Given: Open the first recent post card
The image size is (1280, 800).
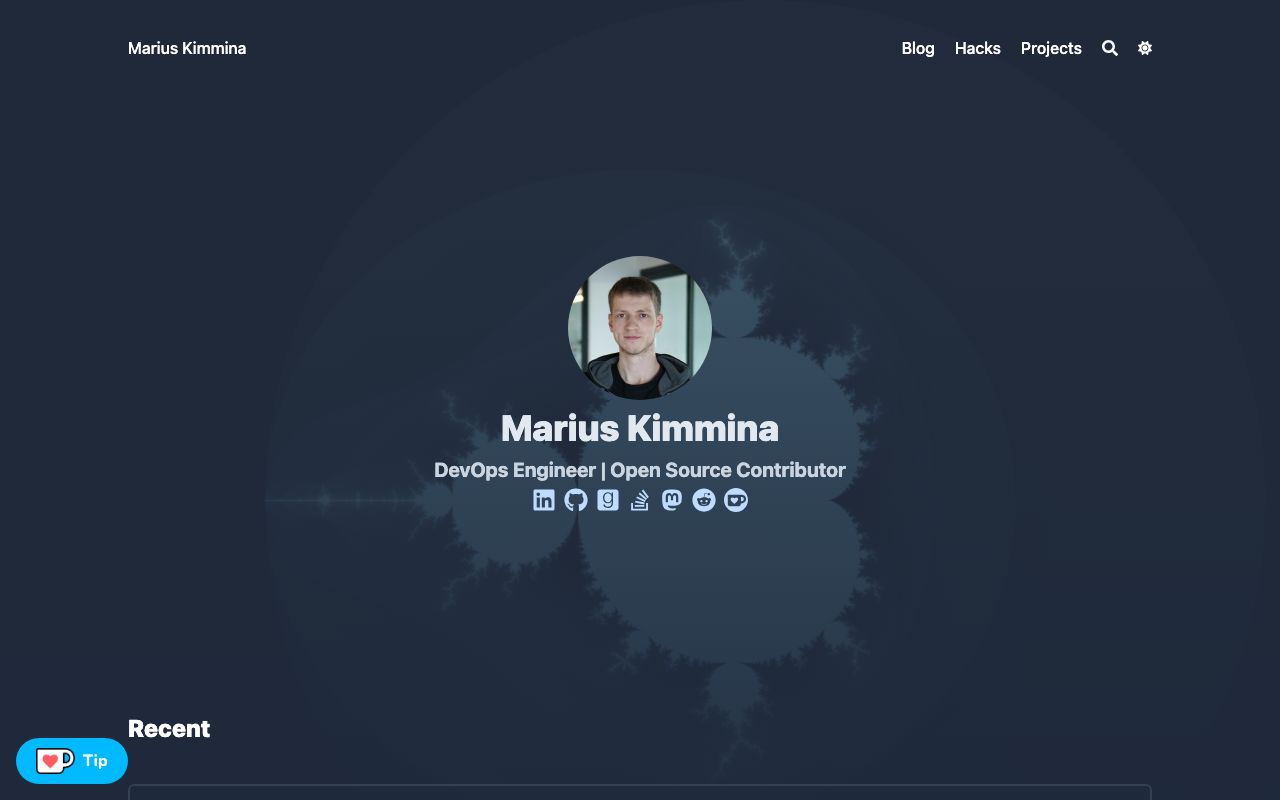Looking at the screenshot, I should tap(640, 792).
